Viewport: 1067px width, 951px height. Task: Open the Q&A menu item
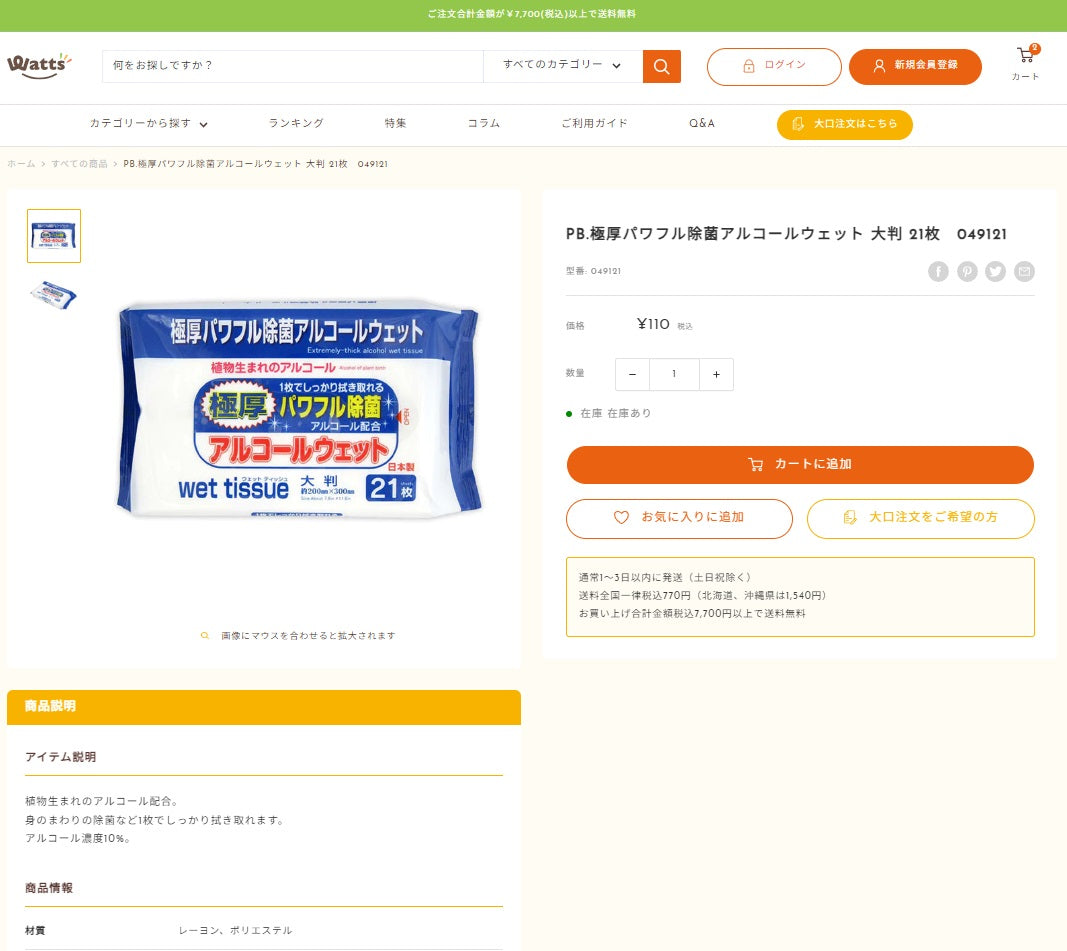pos(702,124)
